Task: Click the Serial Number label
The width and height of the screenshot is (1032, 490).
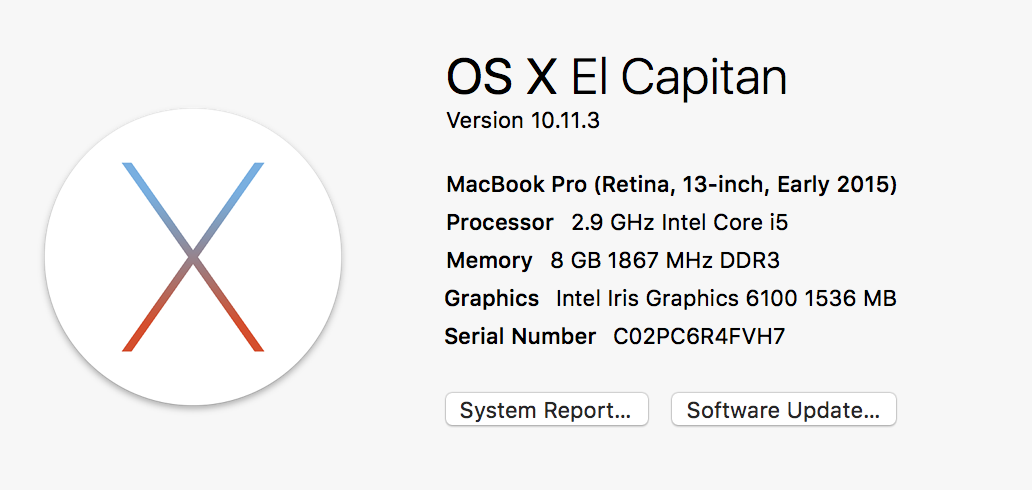Action: pos(520,337)
